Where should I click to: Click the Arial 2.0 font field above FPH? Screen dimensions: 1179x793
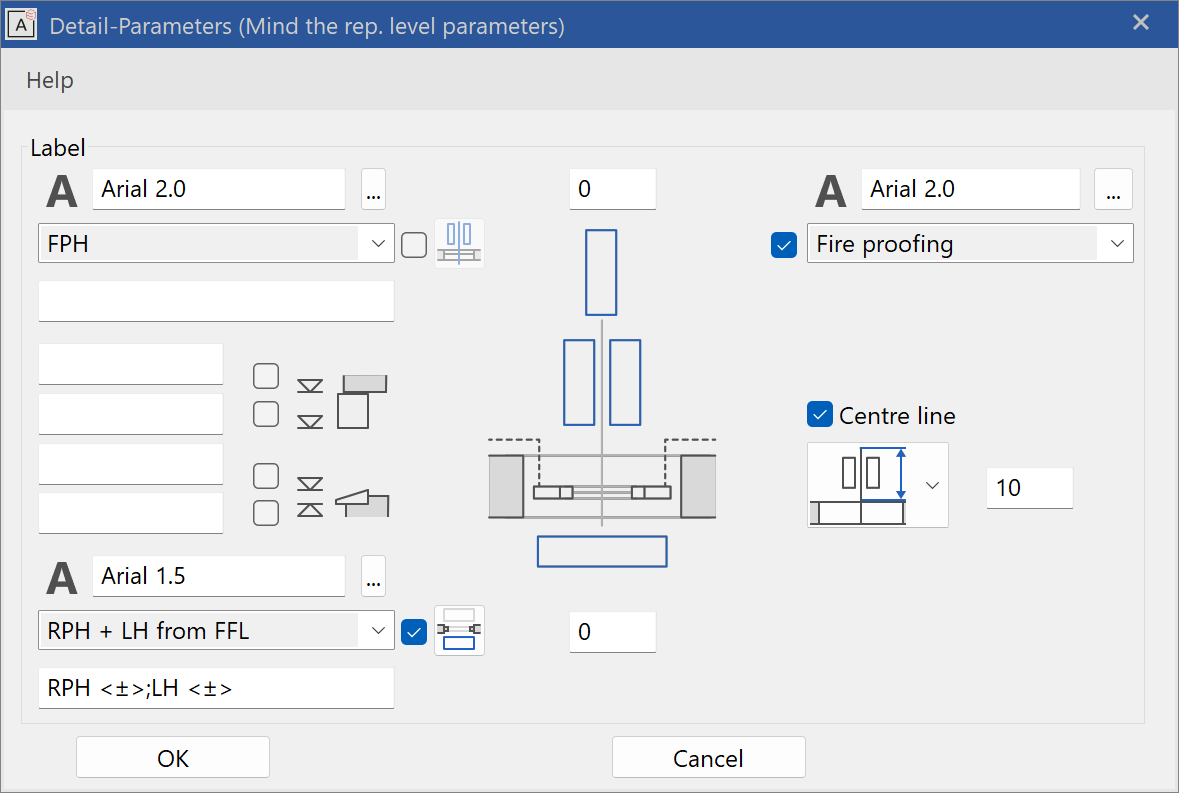tap(219, 189)
